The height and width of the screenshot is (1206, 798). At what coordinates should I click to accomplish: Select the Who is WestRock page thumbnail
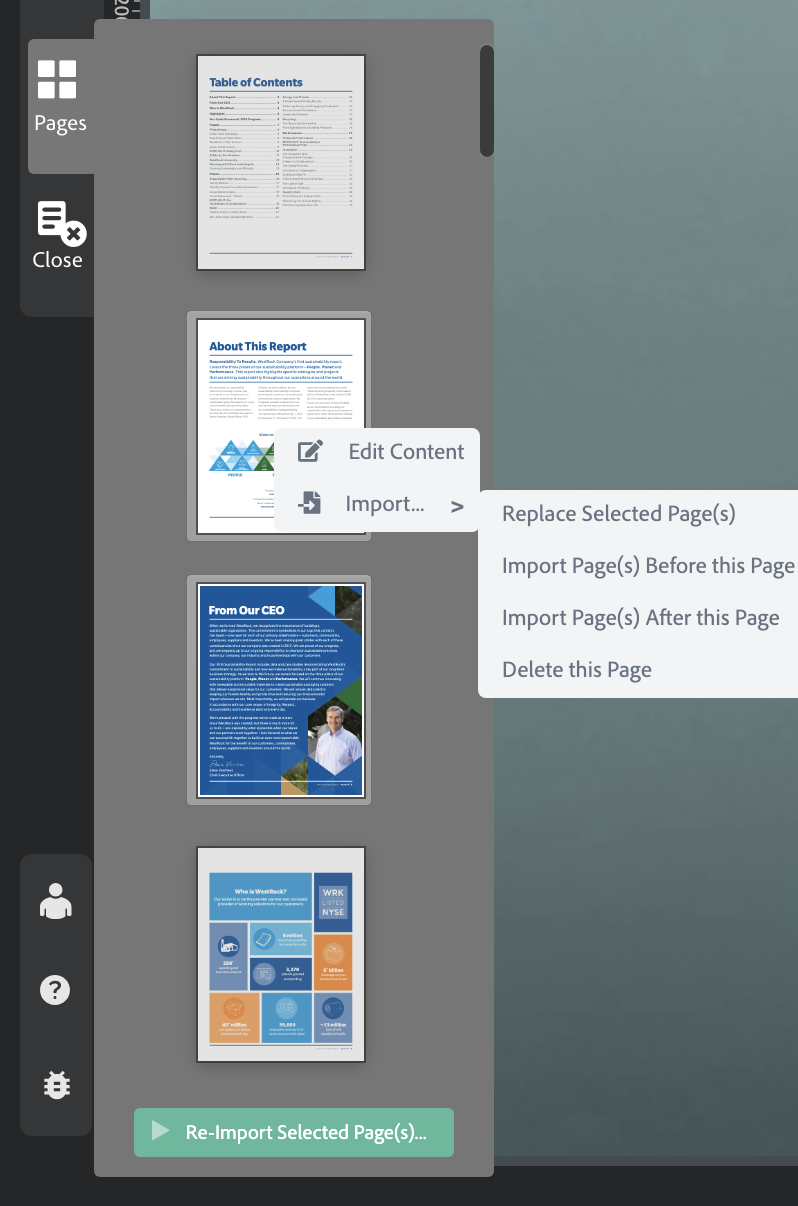pos(281,954)
